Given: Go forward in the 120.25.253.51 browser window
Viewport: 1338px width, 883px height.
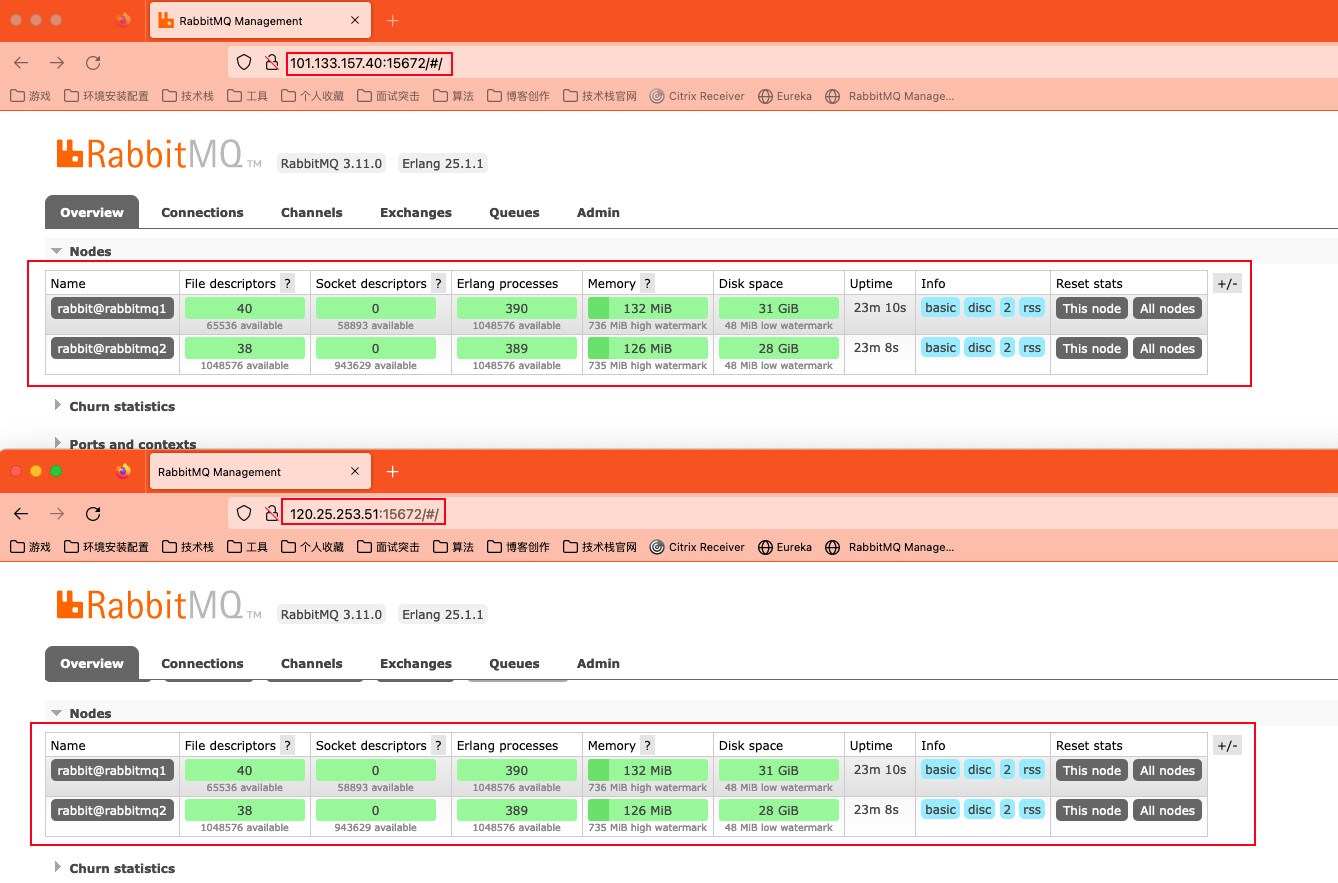Looking at the screenshot, I should [57, 513].
